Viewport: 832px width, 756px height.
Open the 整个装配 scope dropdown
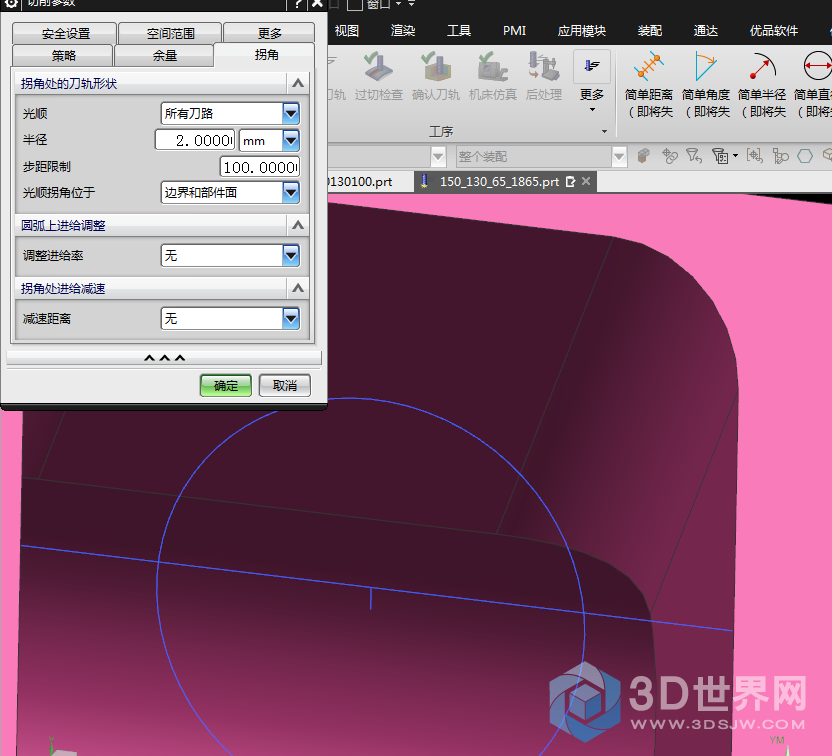pos(541,157)
